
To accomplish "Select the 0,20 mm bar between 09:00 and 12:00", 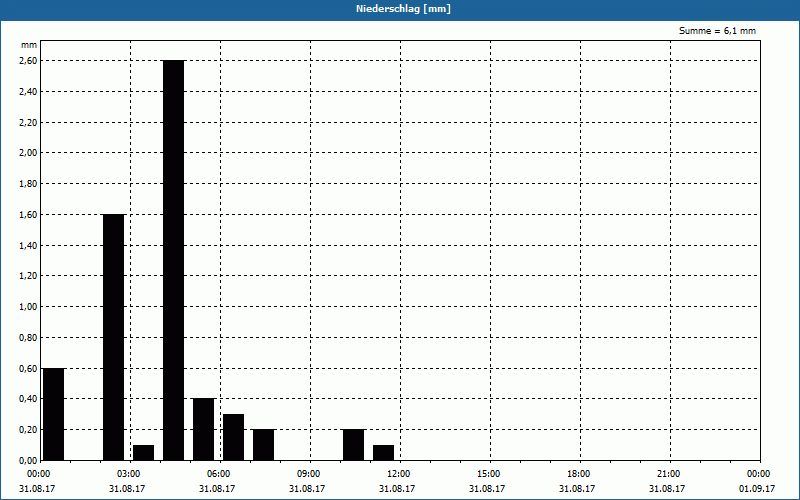I will point(353,445).
